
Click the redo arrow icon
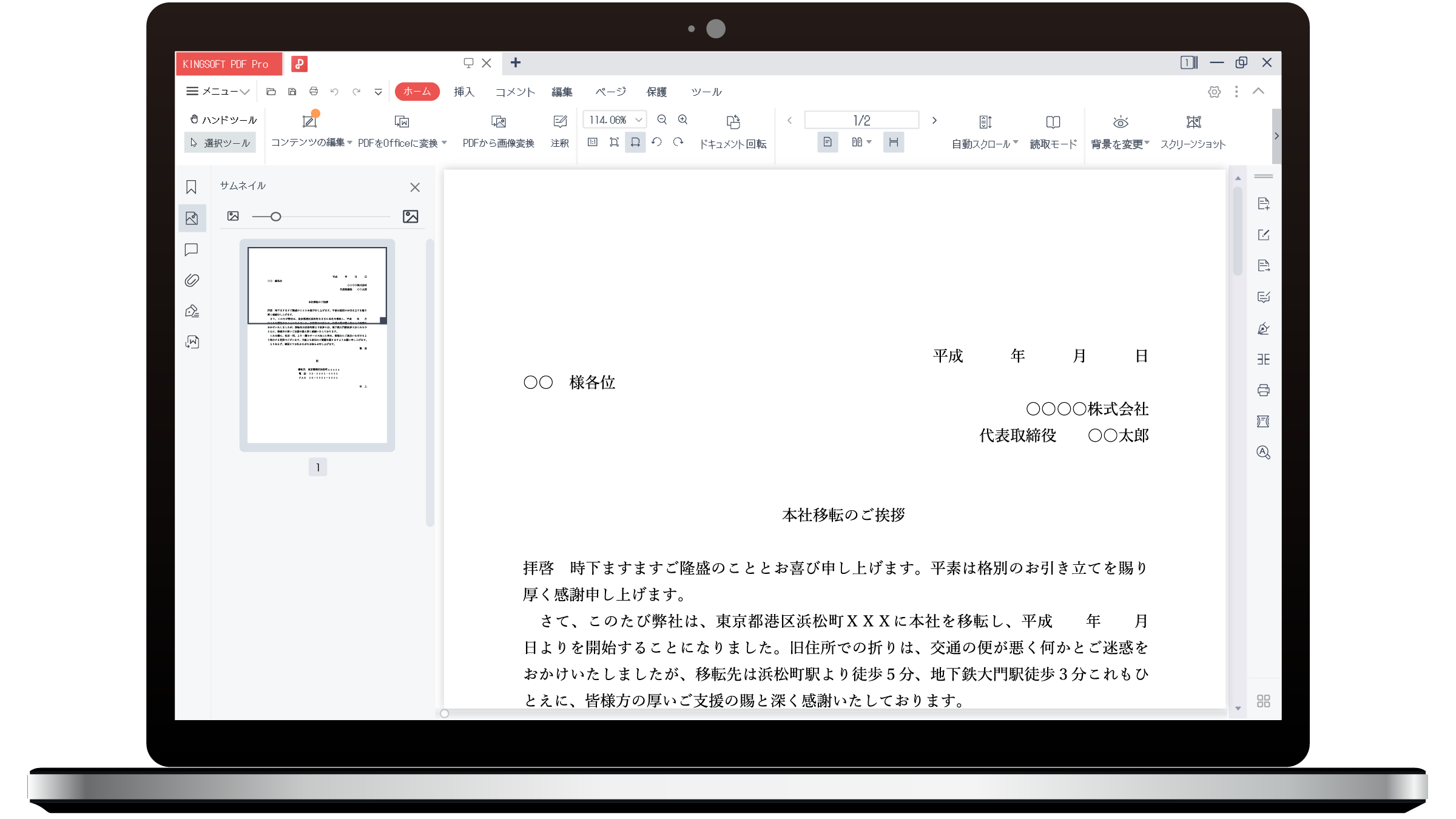(356, 92)
